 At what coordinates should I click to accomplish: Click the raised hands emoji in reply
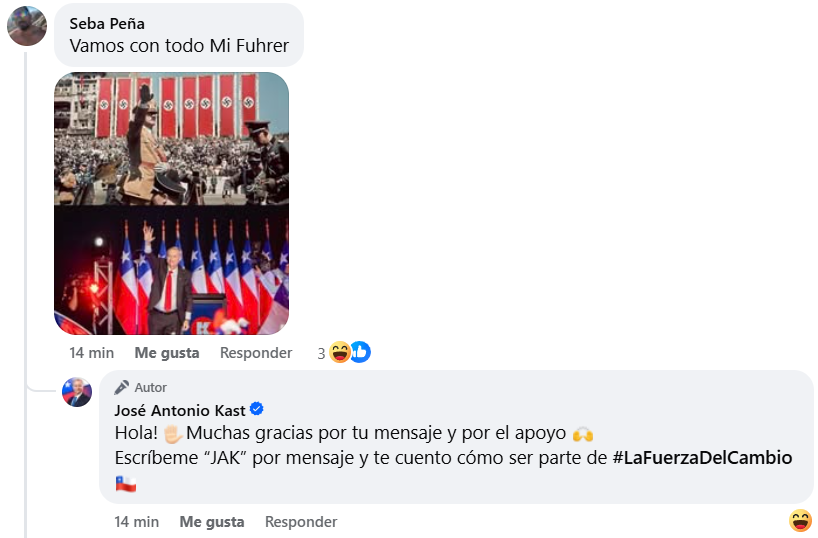(x=583, y=434)
